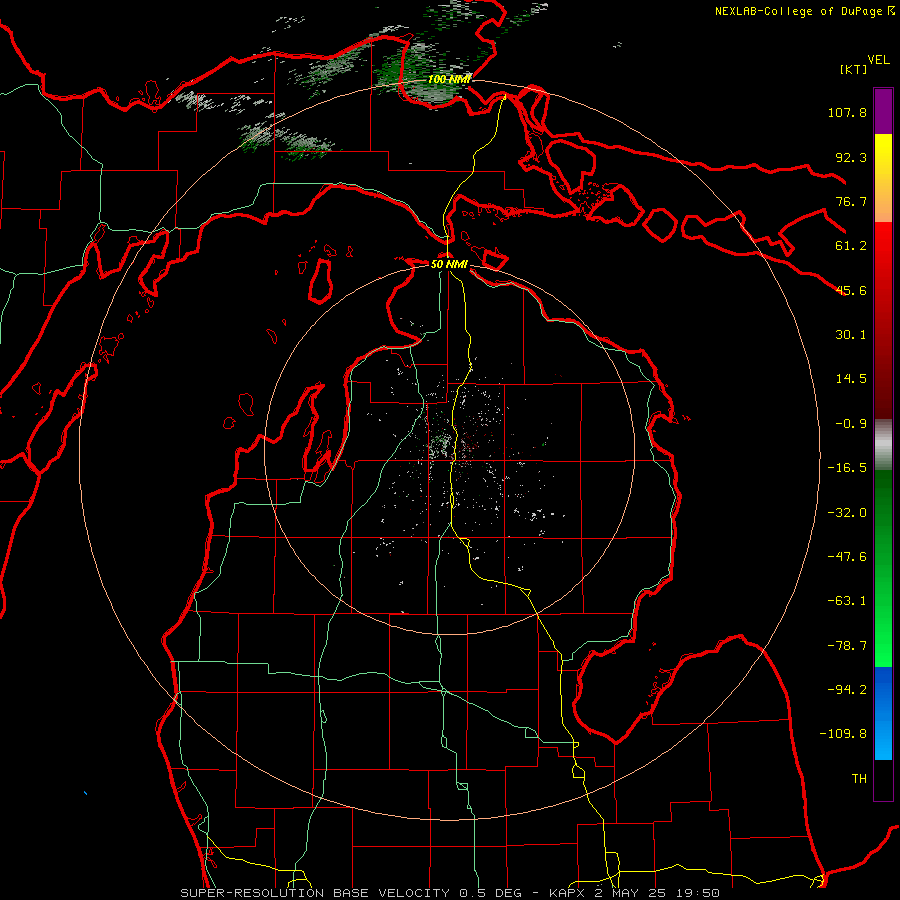Viewport: 900px width, 900px height.
Task: Click the -0.9 velocity scale value
Action: [x=851, y=424]
